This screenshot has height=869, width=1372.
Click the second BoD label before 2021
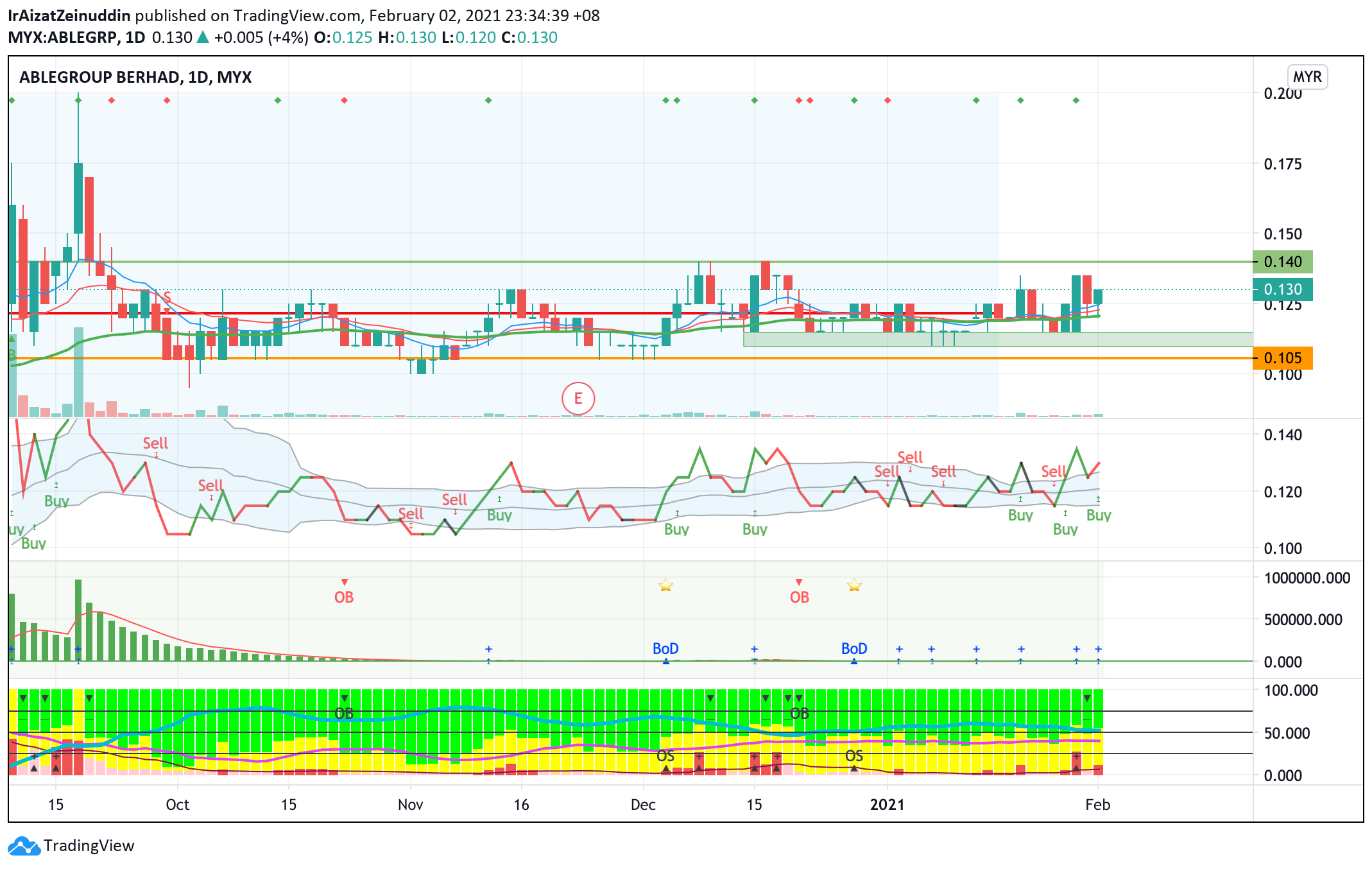pyautogui.click(x=854, y=649)
